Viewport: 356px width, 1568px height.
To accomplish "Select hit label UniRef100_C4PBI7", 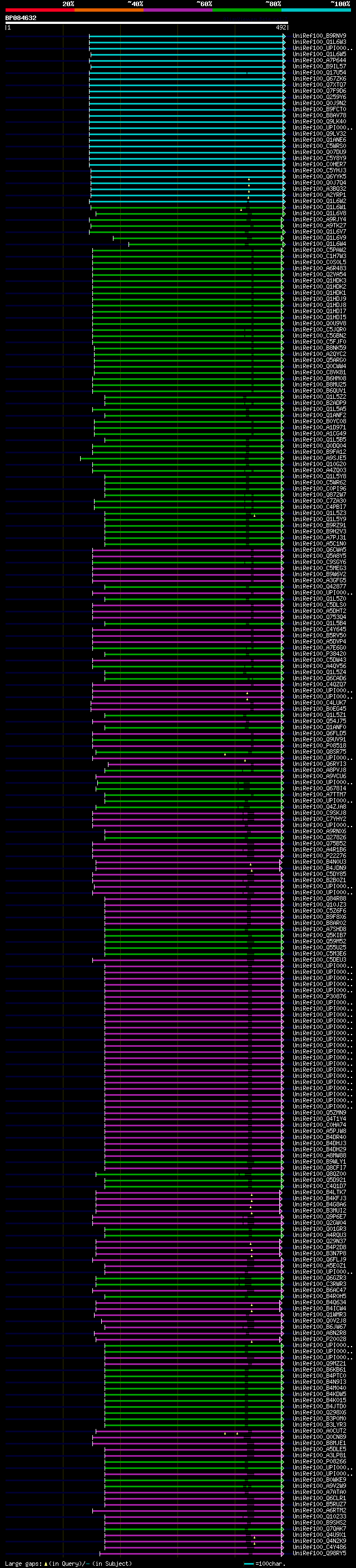I will (319, 506).
